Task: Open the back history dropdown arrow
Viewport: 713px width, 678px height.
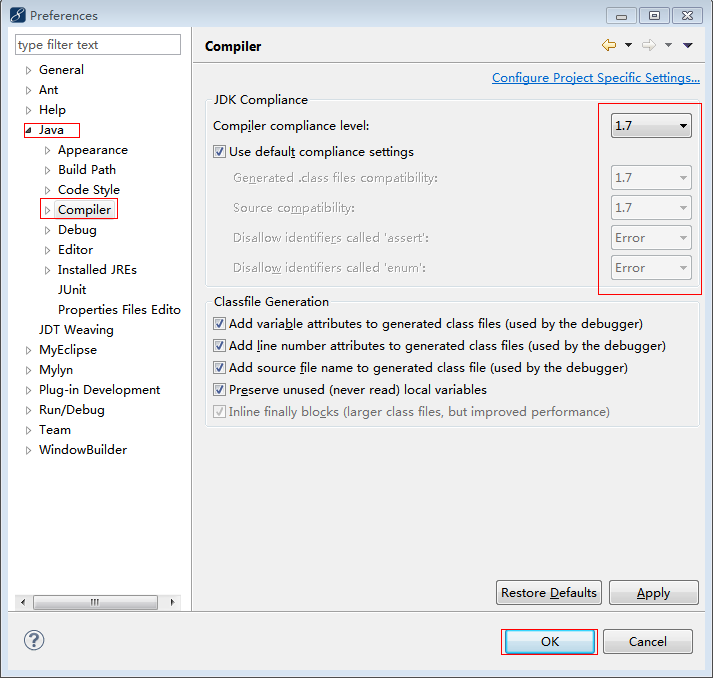Action: tap(628, 45)
